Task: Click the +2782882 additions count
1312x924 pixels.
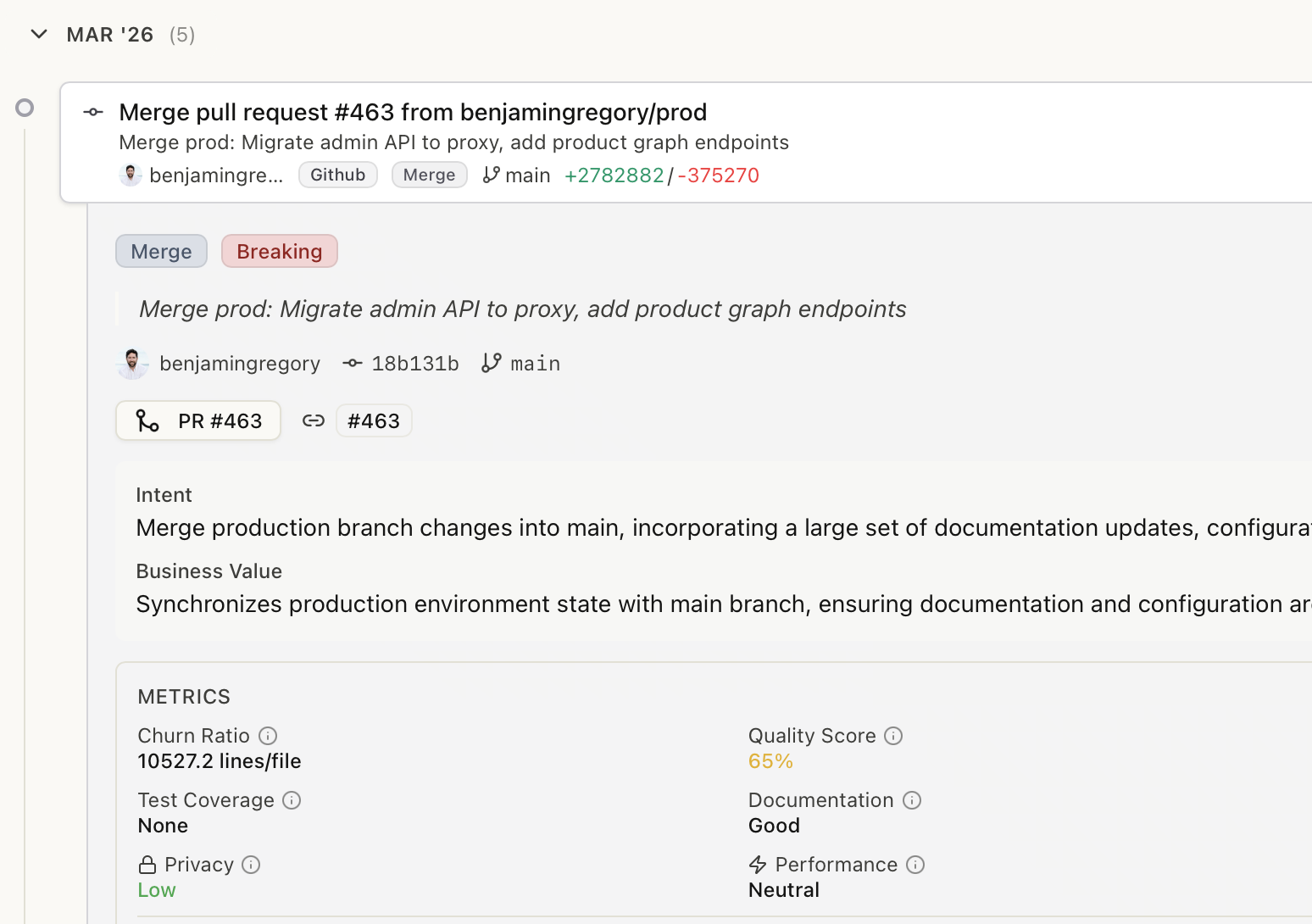Action: (x=614, y=175)
